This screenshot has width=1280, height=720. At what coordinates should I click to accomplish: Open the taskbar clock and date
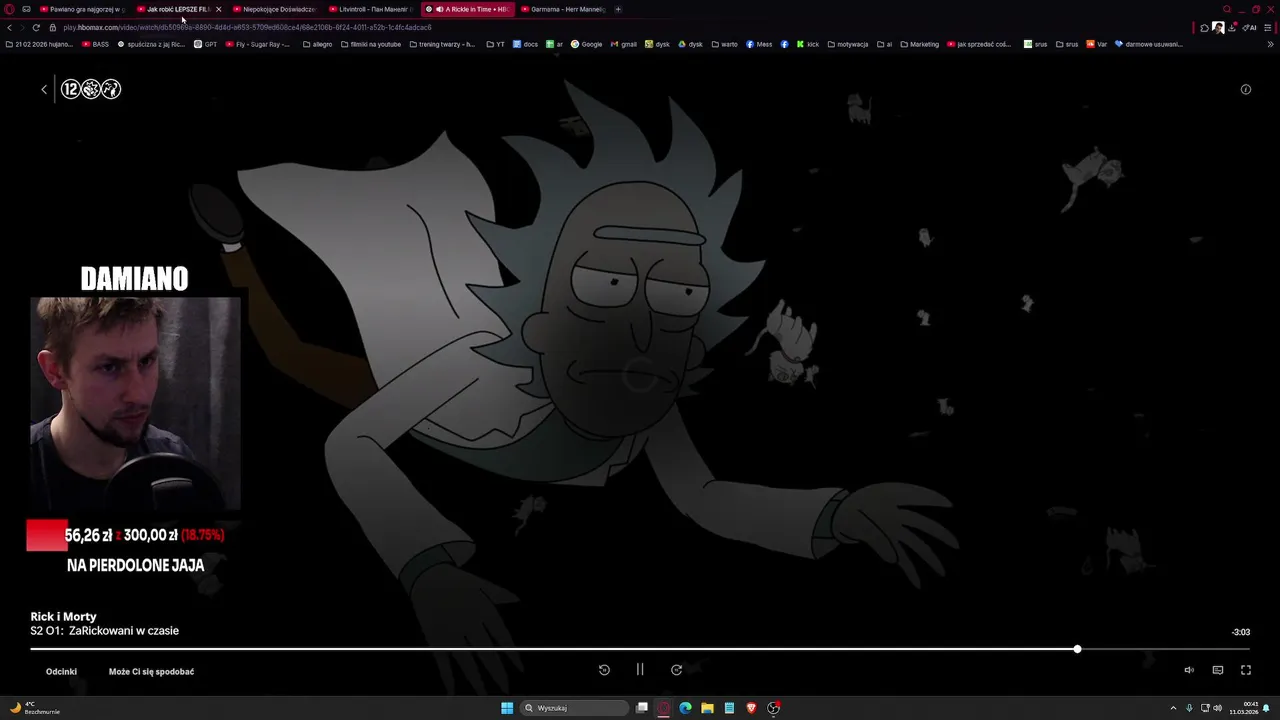1244,708
